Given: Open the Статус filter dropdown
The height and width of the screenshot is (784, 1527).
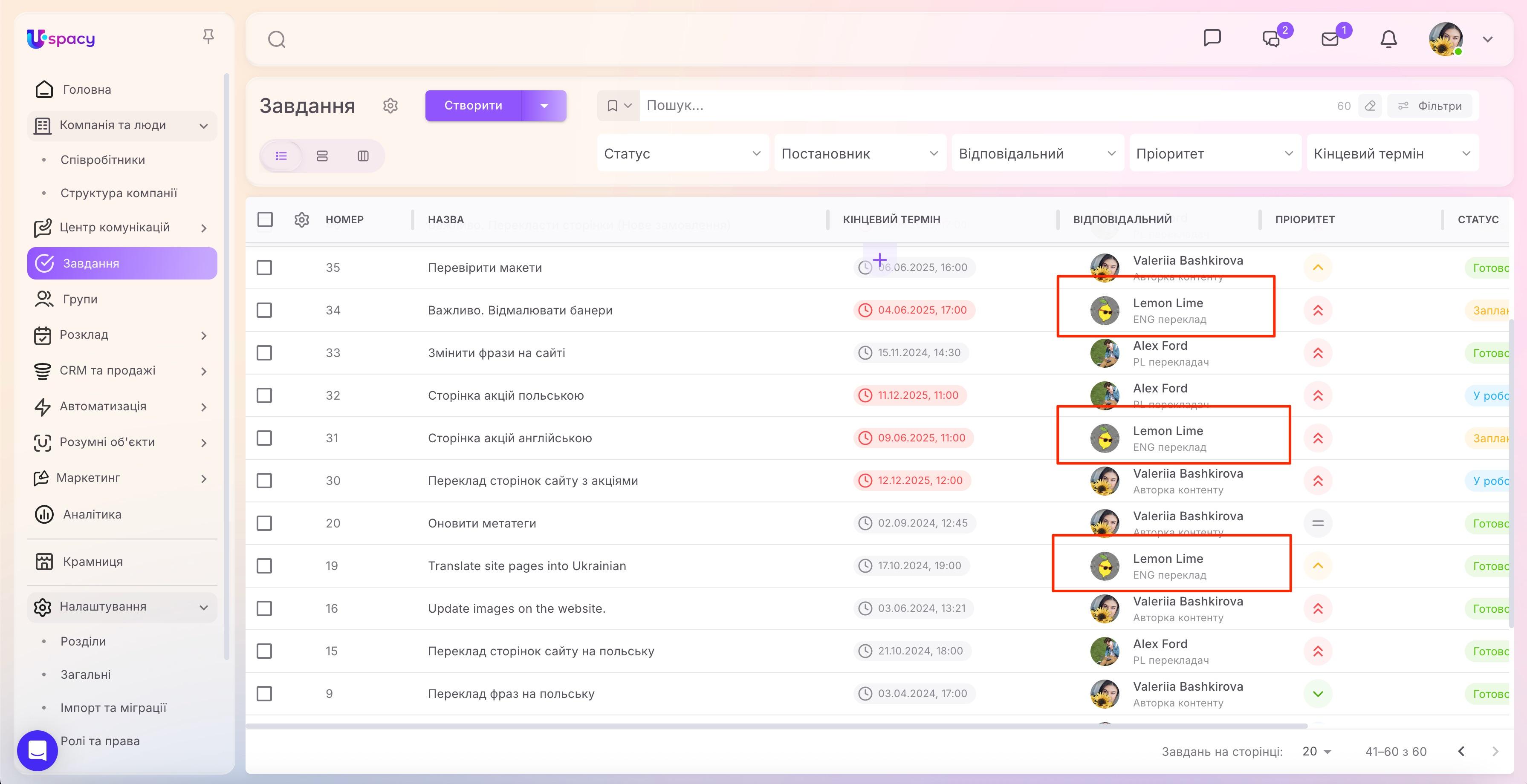Looking at the screenshot, I should (682, 153).
